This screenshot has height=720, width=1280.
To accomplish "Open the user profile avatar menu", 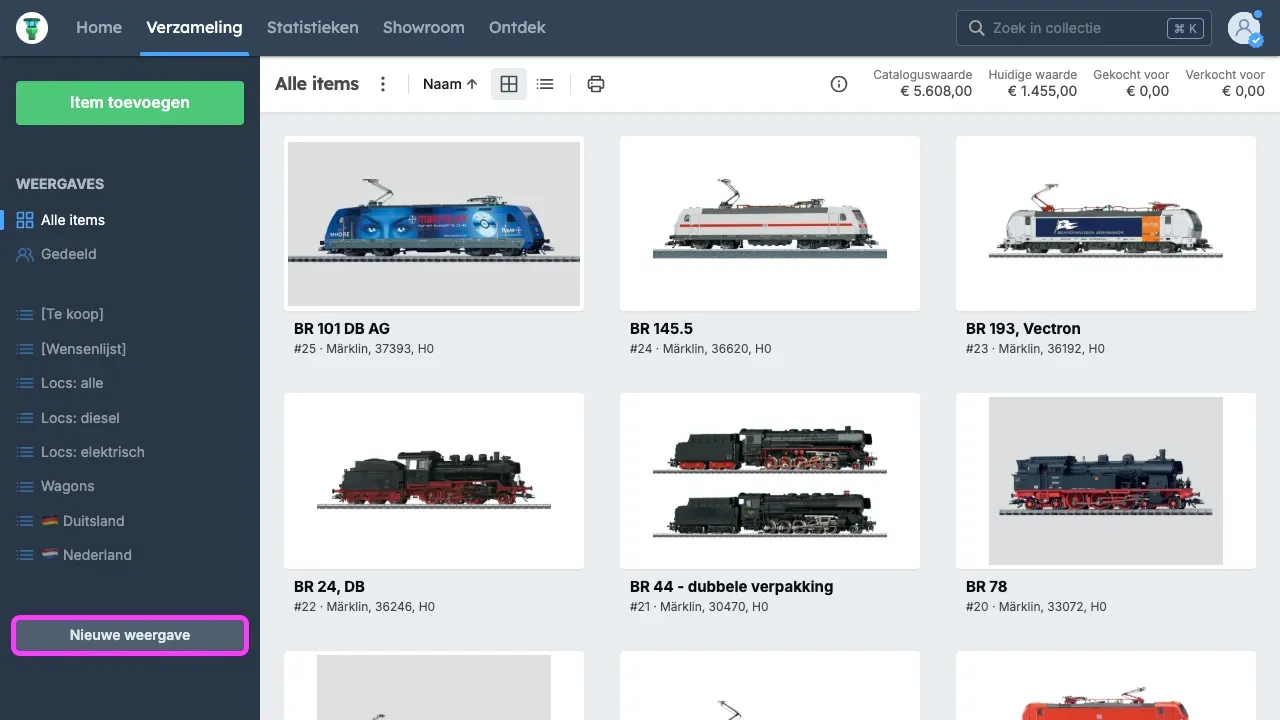I will [1245, 28].
